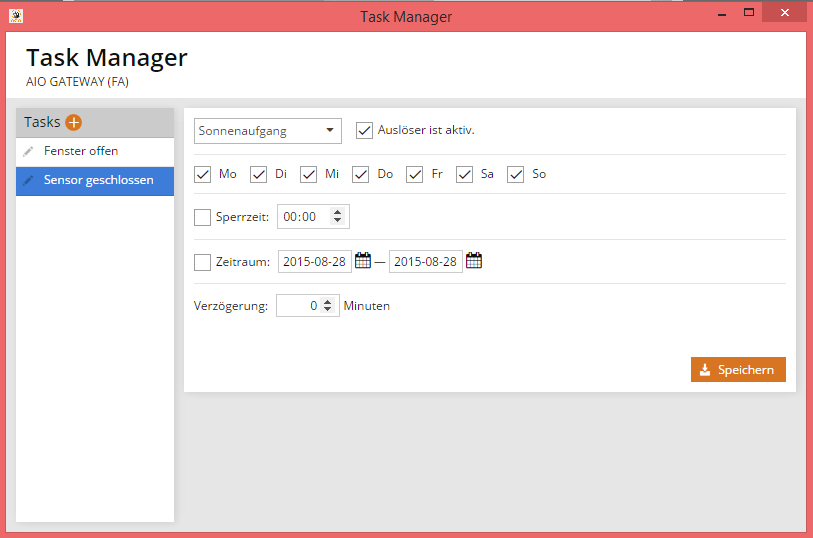Uncheck the Mo weekday checkbox
The width and height of the screenshot is (813, 538).
(x=203, y=174)
